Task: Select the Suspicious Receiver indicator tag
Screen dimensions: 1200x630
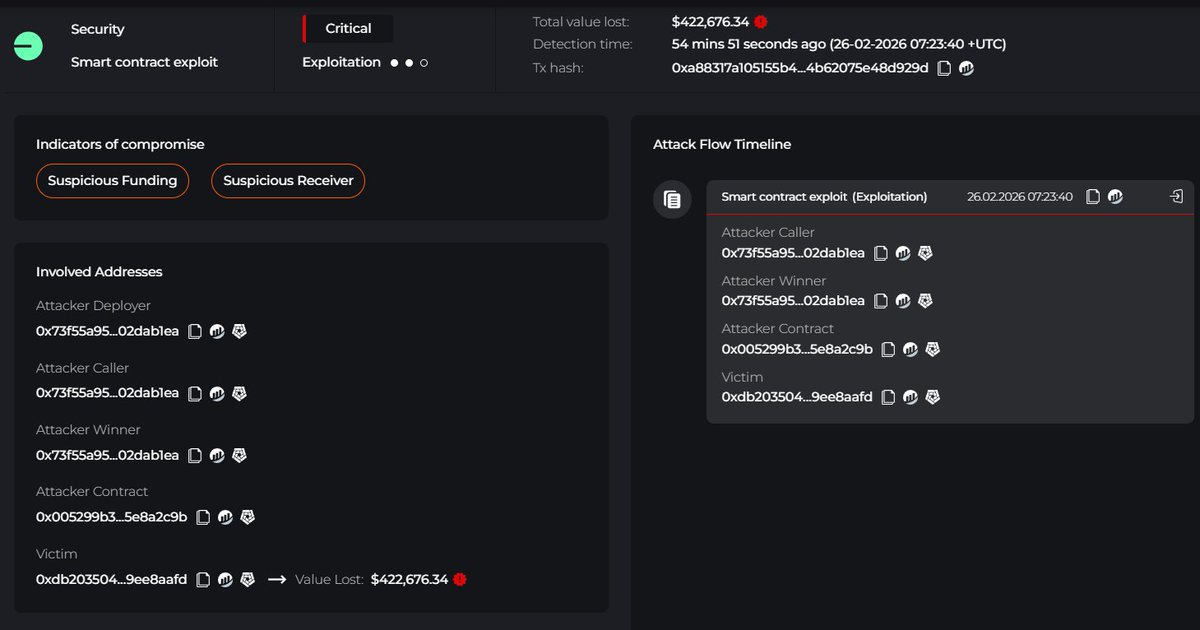Action: click(x=288, y=181)
